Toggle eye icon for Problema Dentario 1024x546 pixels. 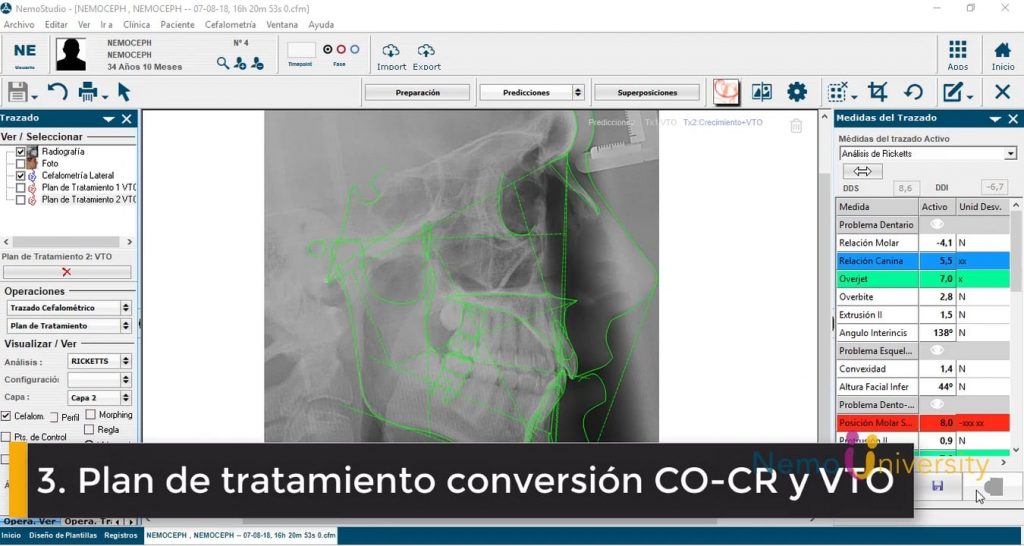pyautogui.click(x=936, y=224)
